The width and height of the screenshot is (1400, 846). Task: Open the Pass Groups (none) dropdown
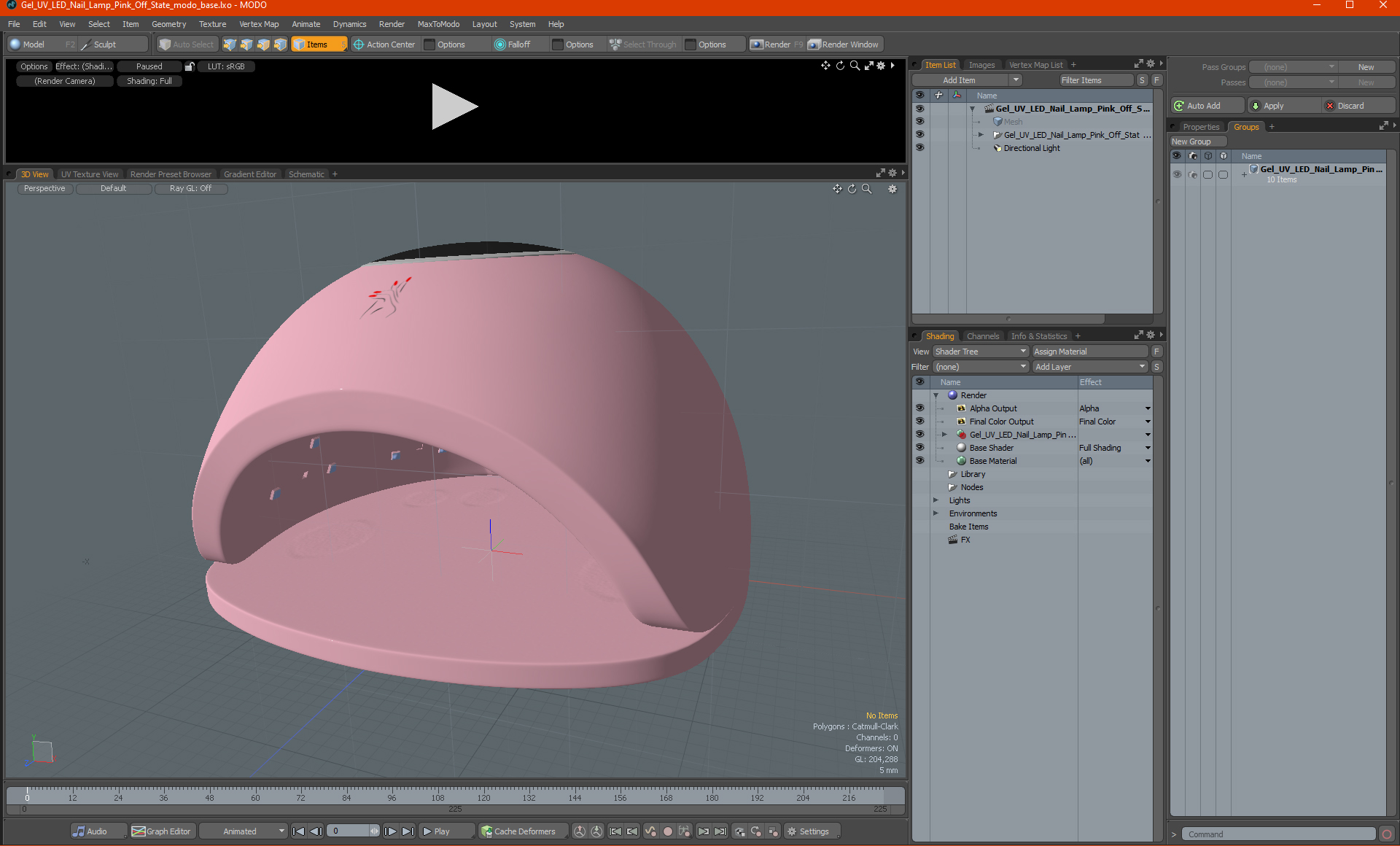[x=1293, y=67]
